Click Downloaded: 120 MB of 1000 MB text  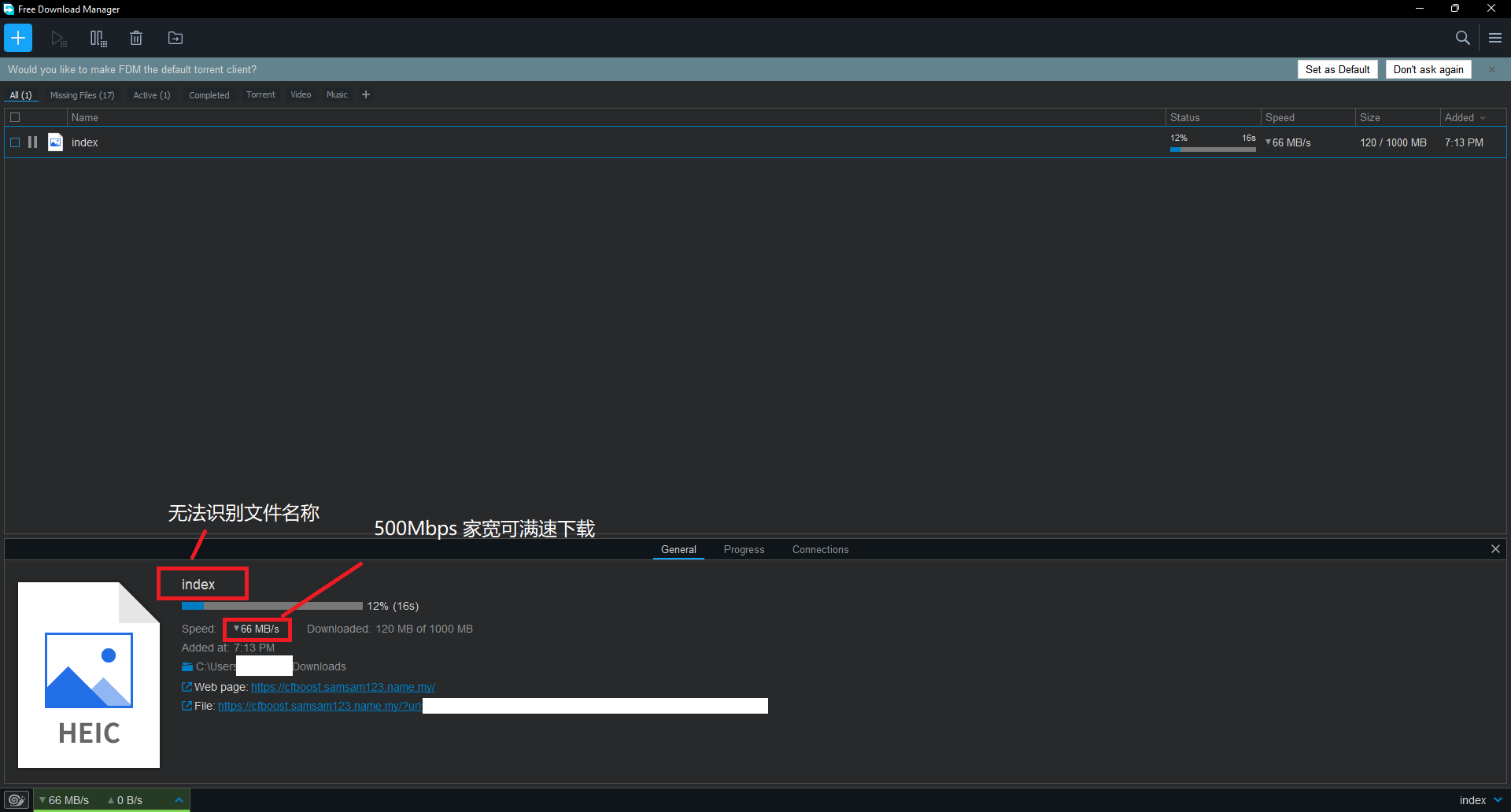(x=390, y=629)
